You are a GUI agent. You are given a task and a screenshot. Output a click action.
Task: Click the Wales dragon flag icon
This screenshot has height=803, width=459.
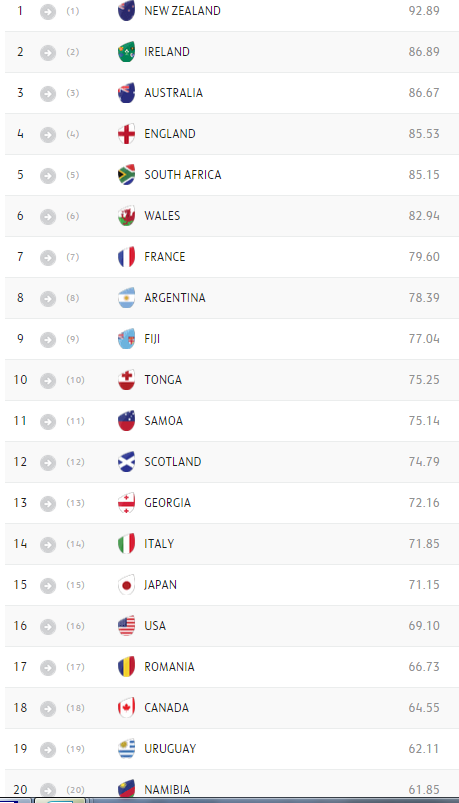tap(127, 216)
